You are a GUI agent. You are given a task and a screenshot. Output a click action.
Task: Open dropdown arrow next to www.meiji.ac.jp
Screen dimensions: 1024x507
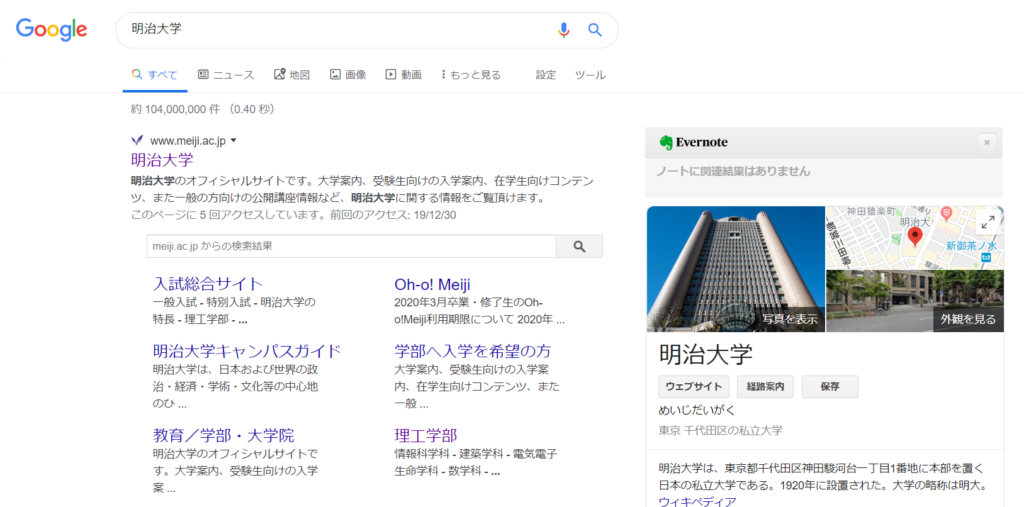pyautogui.click(x=234, y=140)
